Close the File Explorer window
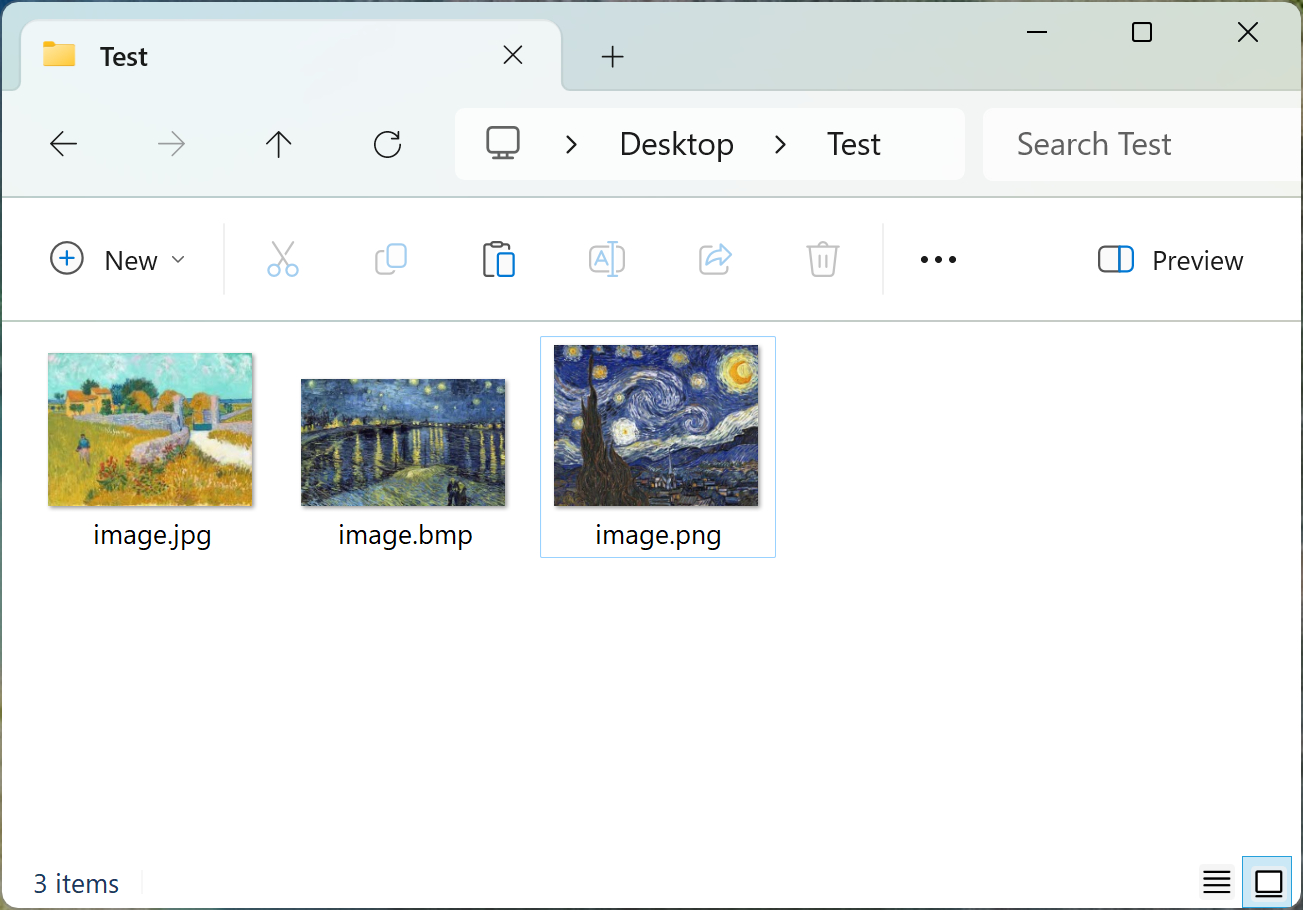The image size is (1303, 910). point(1247,33)
